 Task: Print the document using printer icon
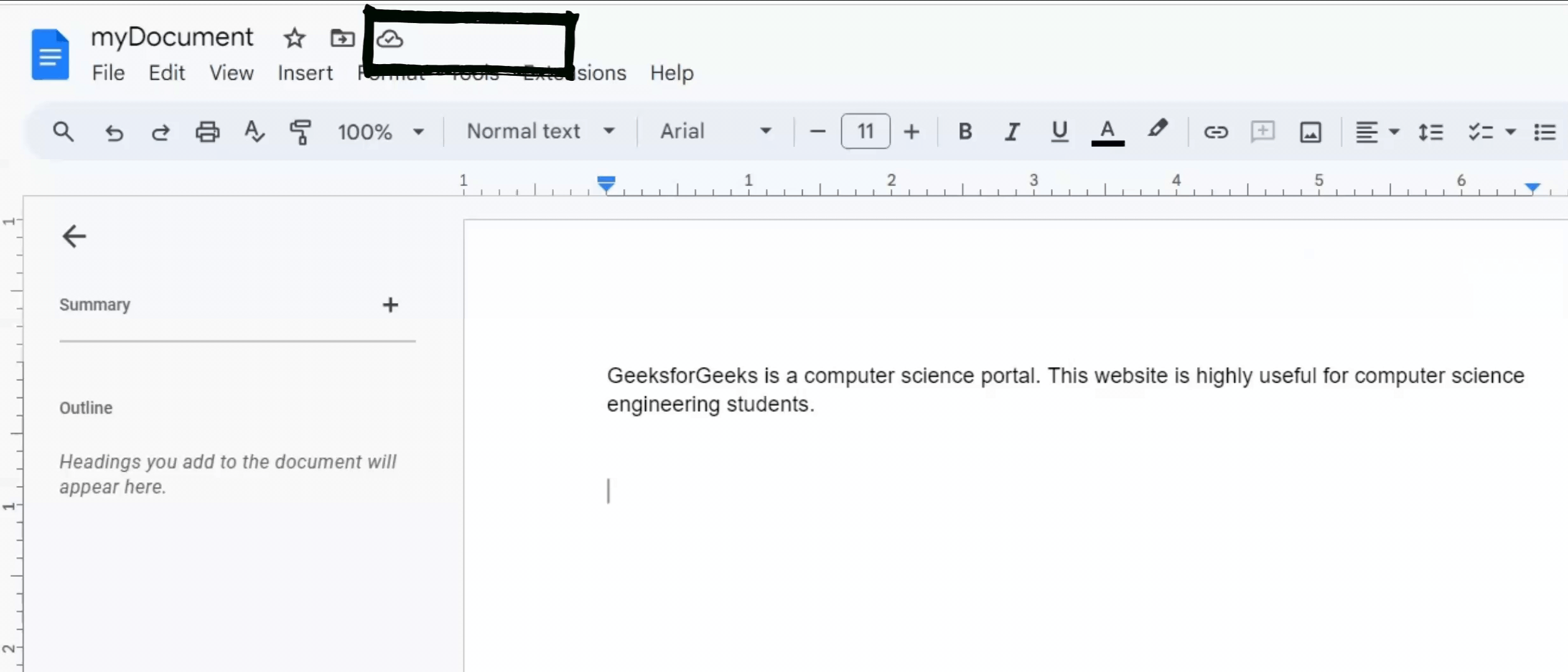coord(208,132)
